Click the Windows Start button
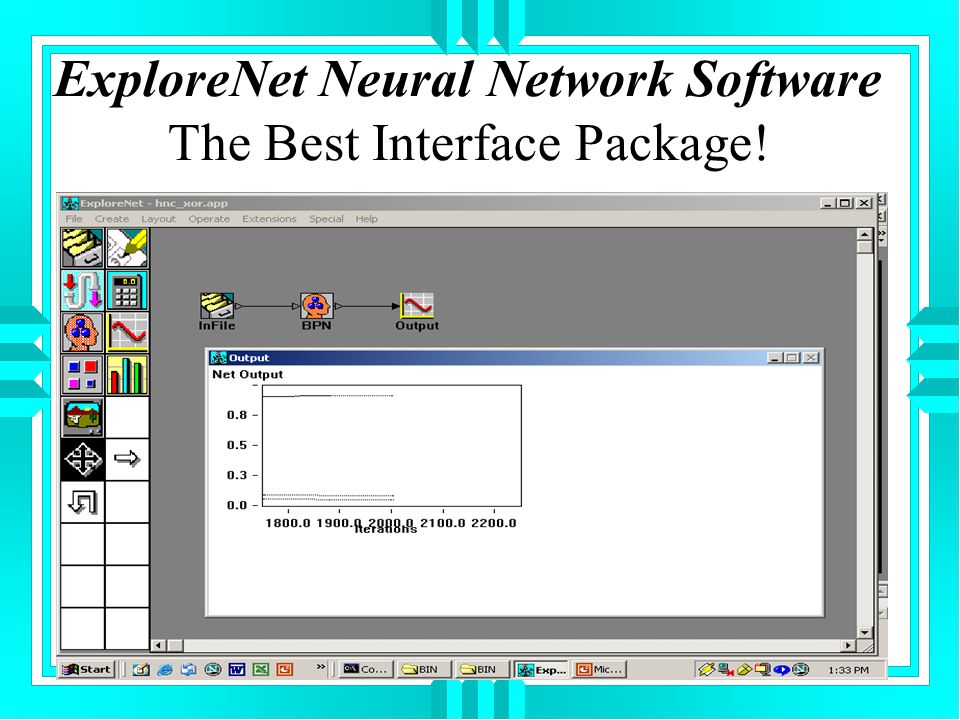The width and height of the screenshot is (960, 720). point(87,669)
